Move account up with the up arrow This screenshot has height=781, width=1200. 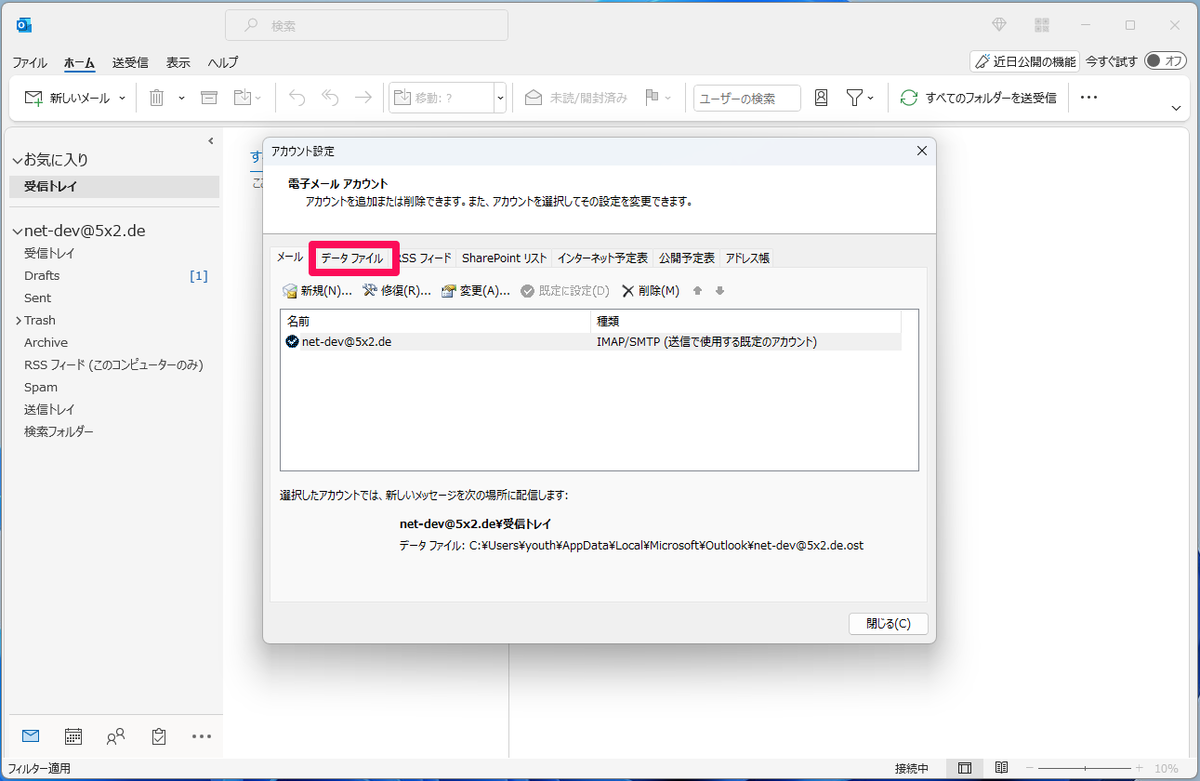698,291
